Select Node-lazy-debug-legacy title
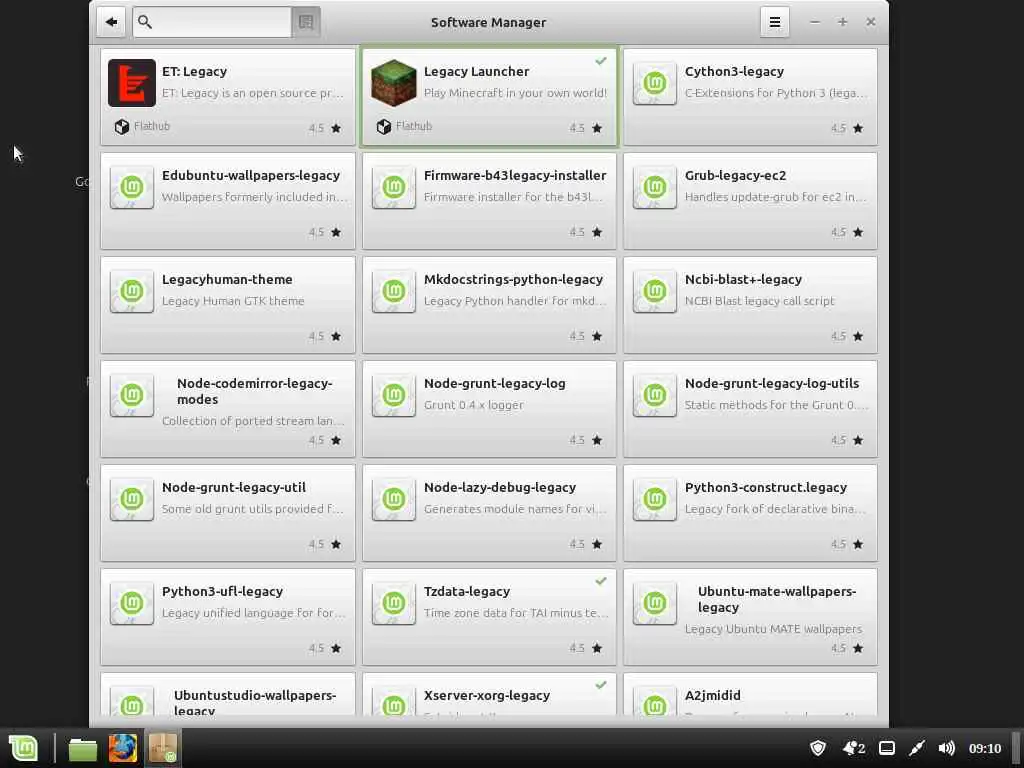The image size is (1024, 768). [500, 488]
